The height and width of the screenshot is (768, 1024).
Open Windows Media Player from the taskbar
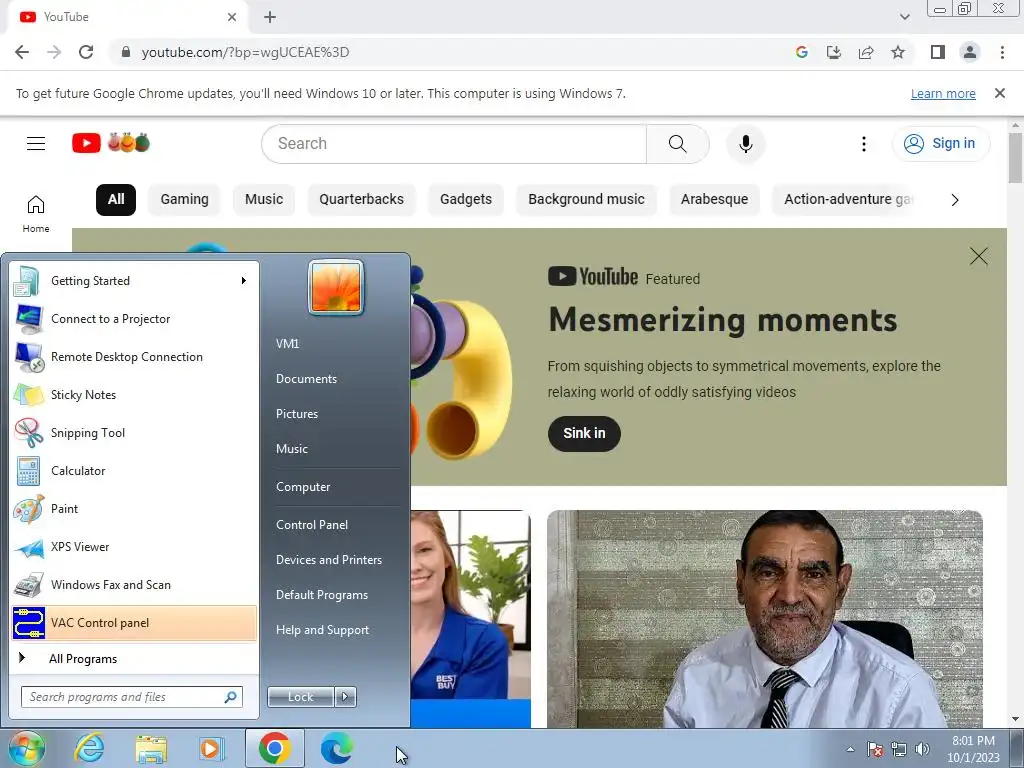click(212, 748)
